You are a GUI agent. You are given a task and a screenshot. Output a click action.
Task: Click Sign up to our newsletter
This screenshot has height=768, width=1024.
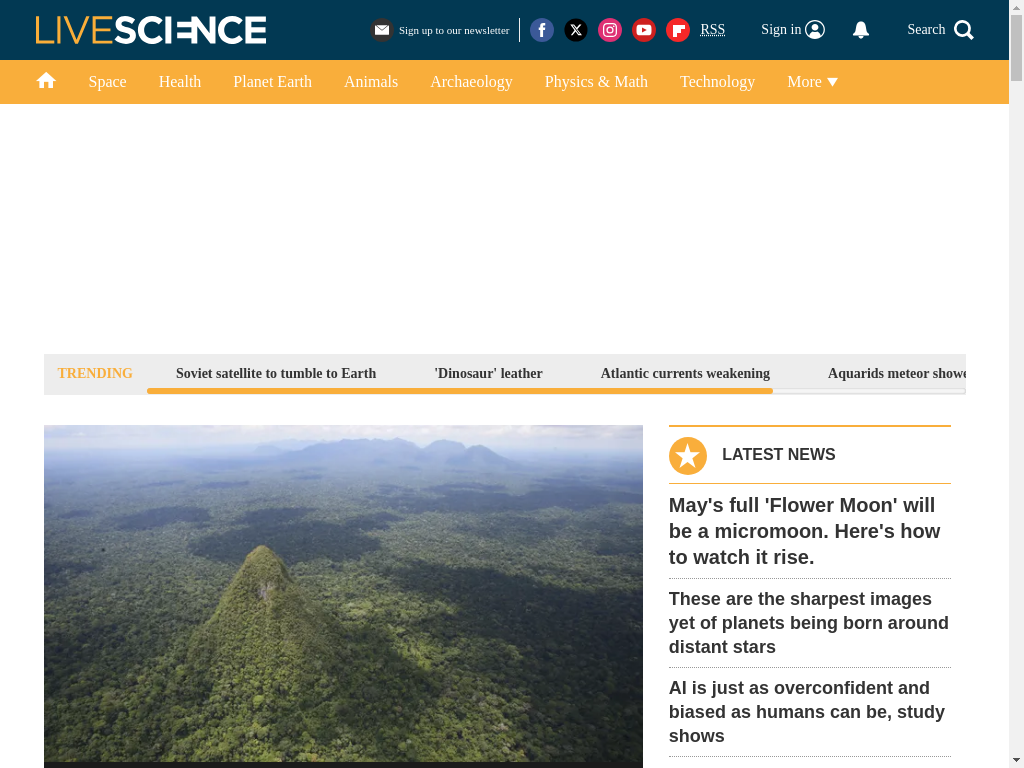coord(454,31)
